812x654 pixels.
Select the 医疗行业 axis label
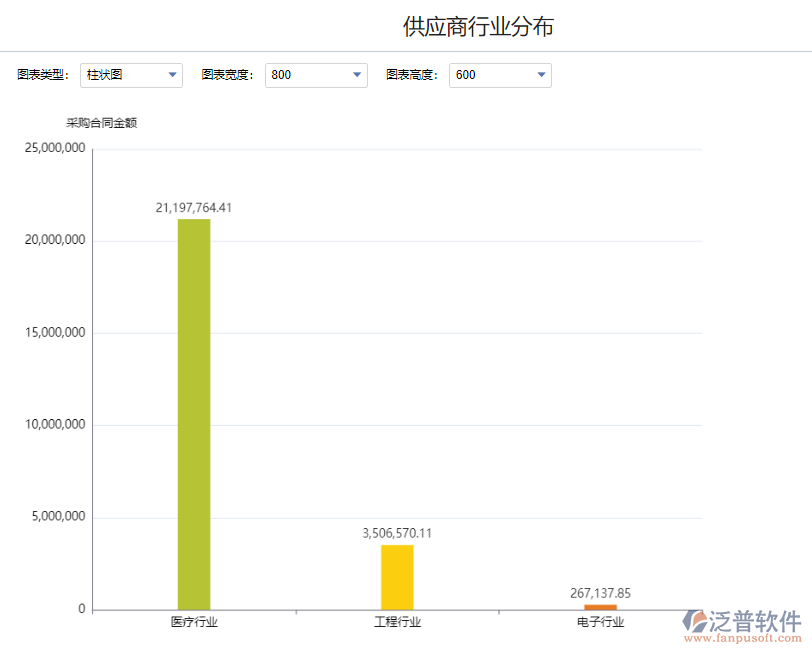(196, 621)
